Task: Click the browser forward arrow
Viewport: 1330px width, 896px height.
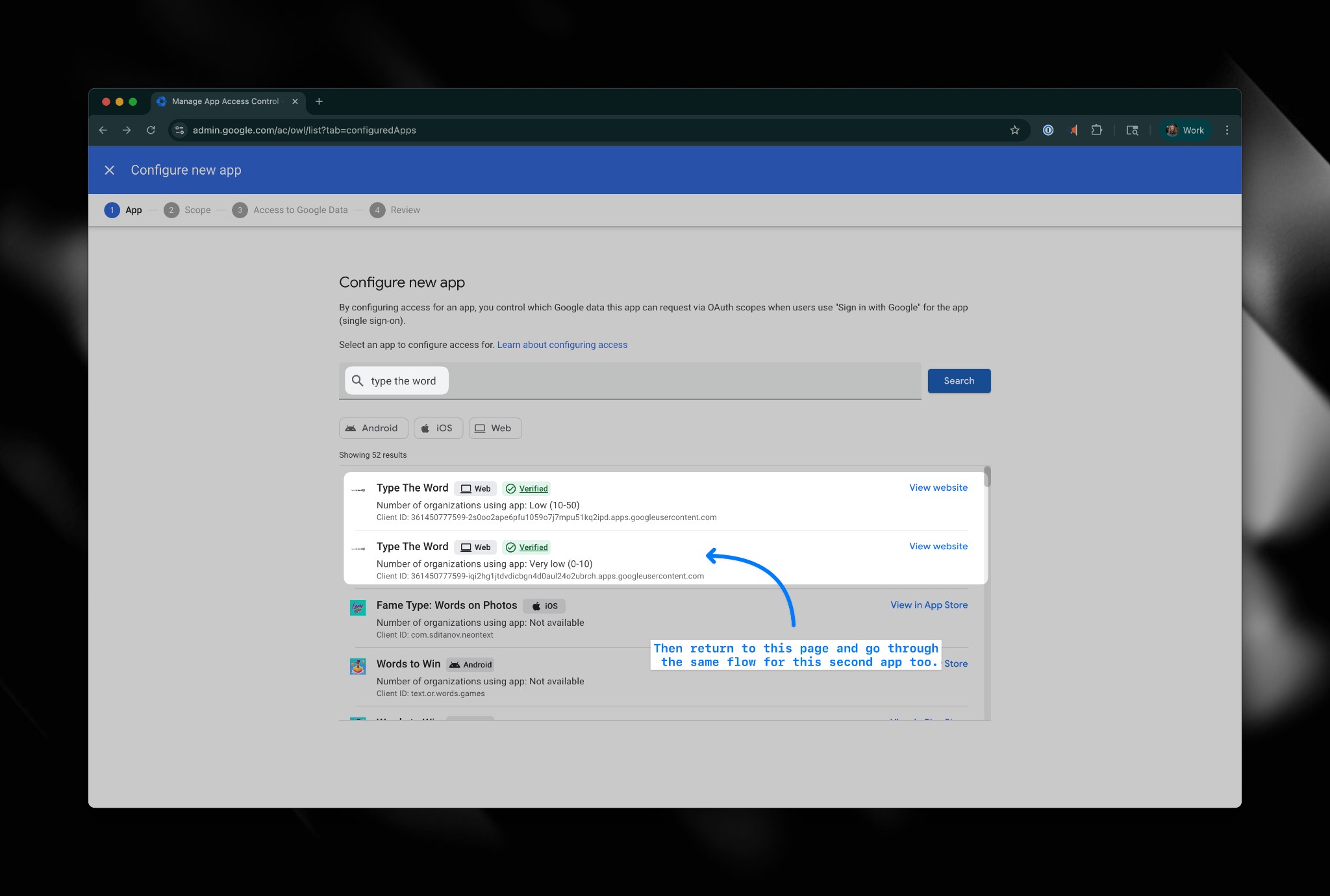Action: (127, 130)
